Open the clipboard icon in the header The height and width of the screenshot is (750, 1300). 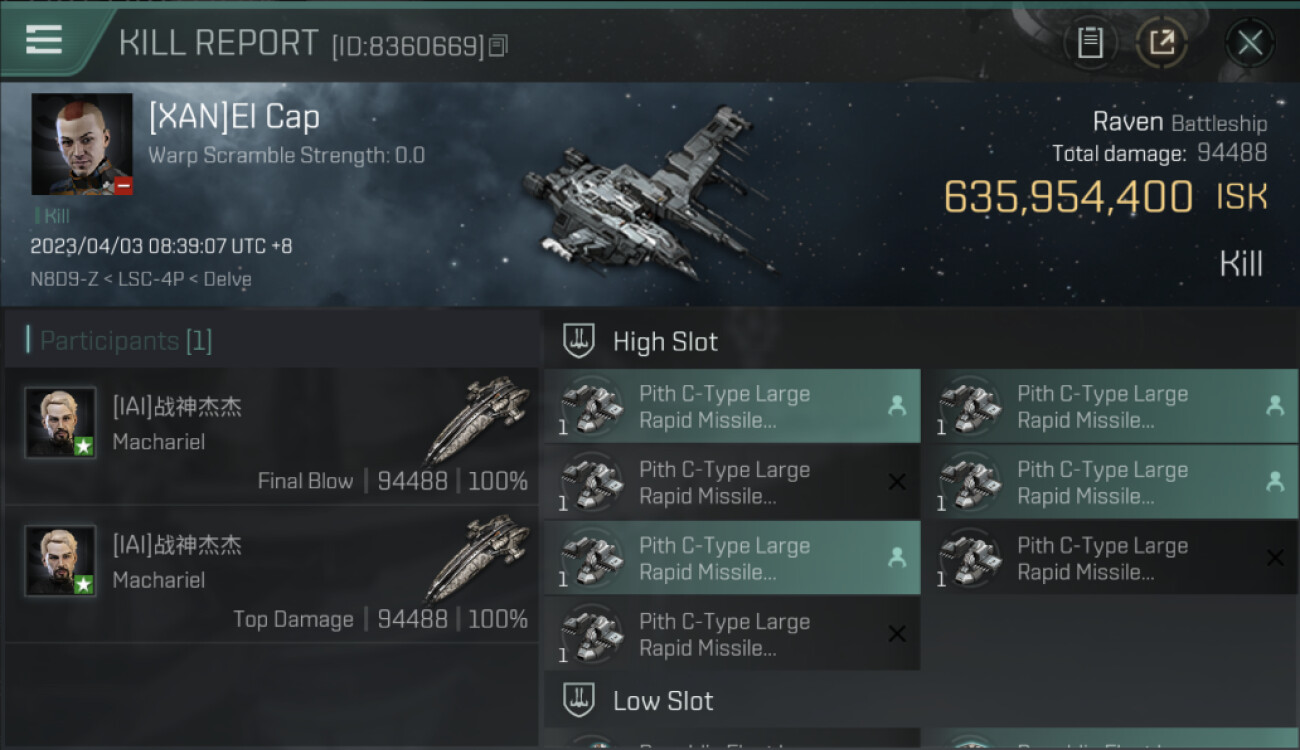click(x=1090, y=42)
